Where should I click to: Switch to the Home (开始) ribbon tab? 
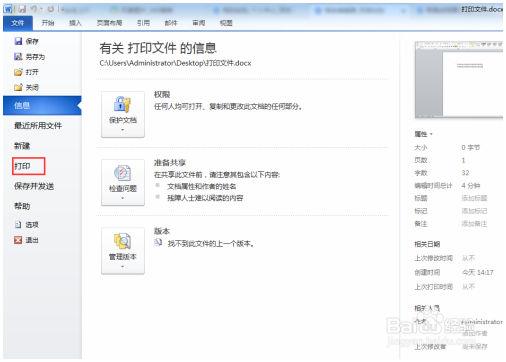tap(48, 23)
